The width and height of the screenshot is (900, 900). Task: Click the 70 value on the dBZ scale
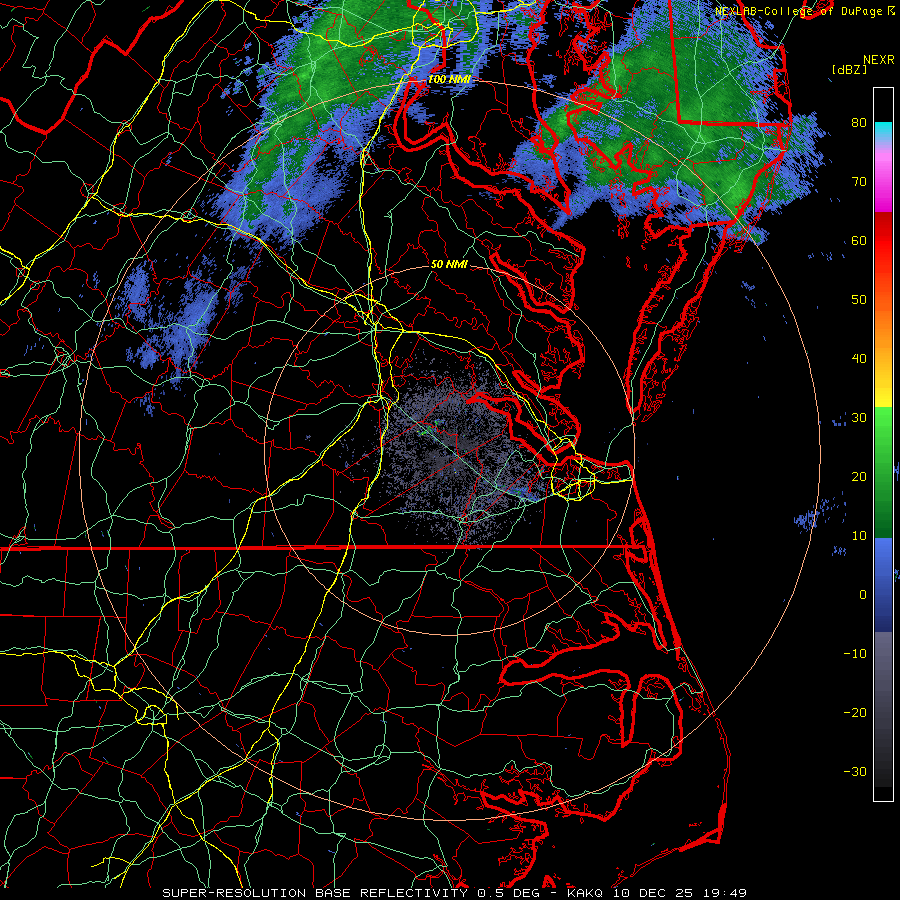pyautogui.click(x=859, y=182)
